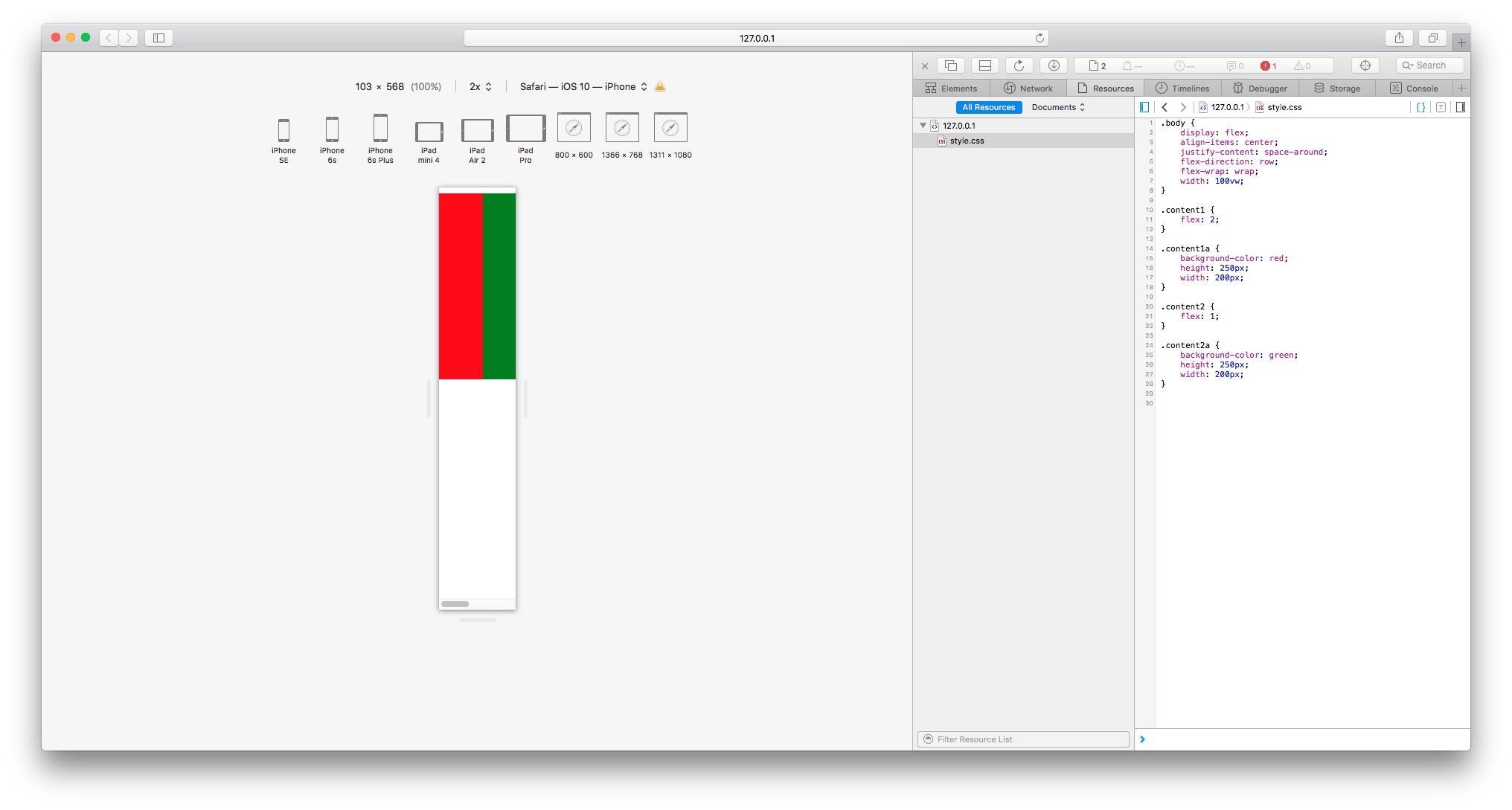The image size is (1512, 810).
Task: Toggle the right details sidebar
Action: [1461, 107]
